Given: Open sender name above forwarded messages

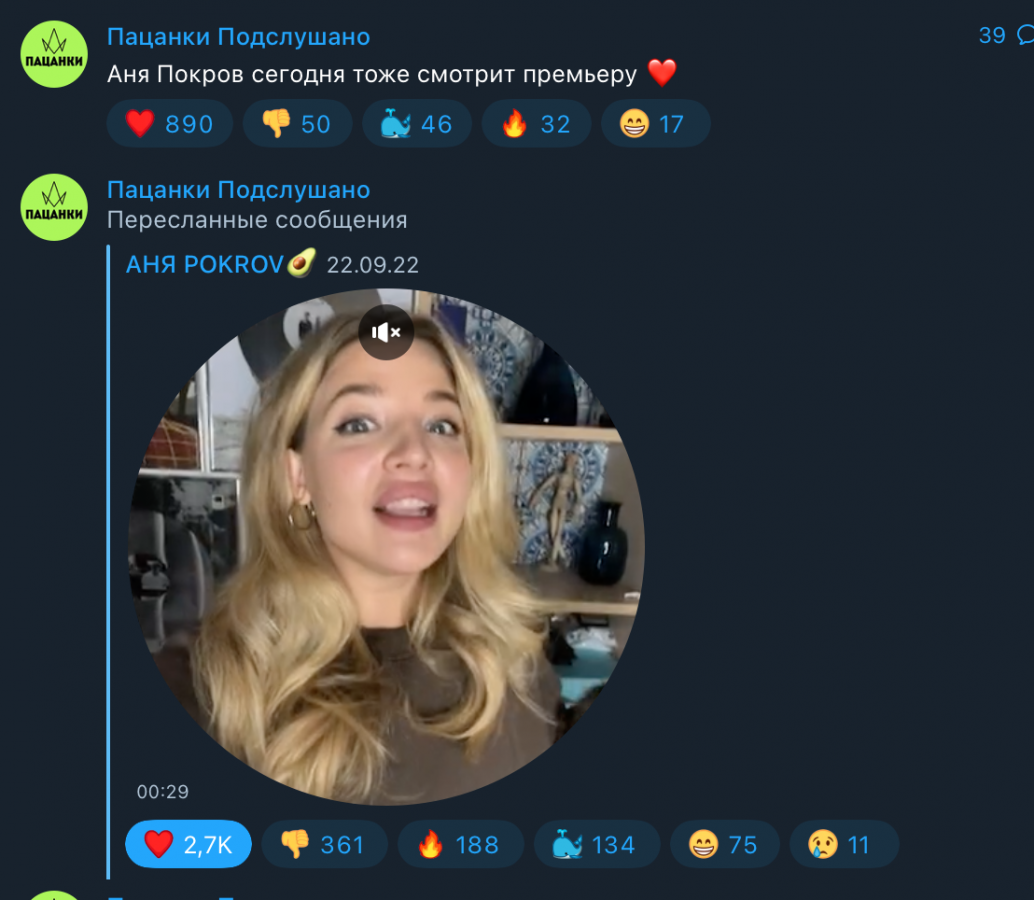Looking at the screenshot, I should [x=238, y=190].
